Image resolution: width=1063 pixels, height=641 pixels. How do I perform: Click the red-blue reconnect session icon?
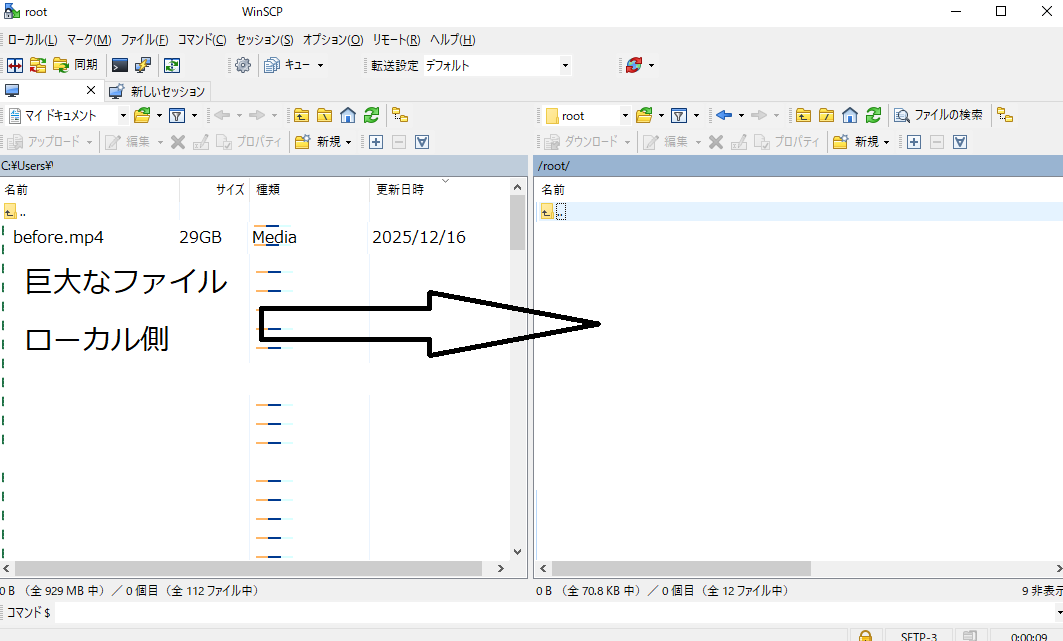click(x=634, y=65)
